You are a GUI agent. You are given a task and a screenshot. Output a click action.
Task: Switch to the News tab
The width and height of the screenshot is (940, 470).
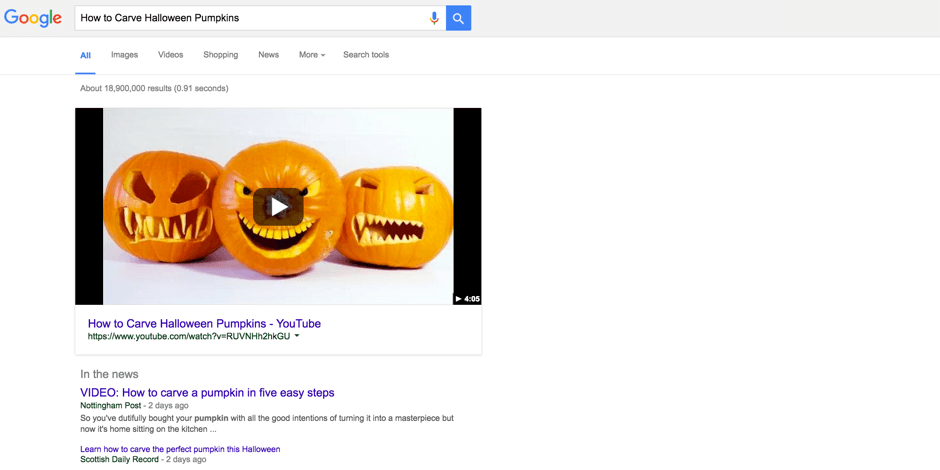[269, 55]
